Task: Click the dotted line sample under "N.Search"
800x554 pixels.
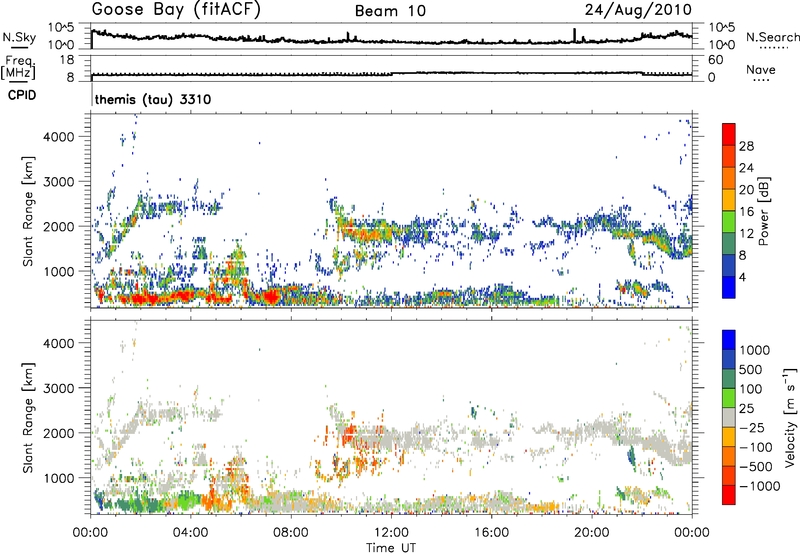Action: (x=774, y=48)
